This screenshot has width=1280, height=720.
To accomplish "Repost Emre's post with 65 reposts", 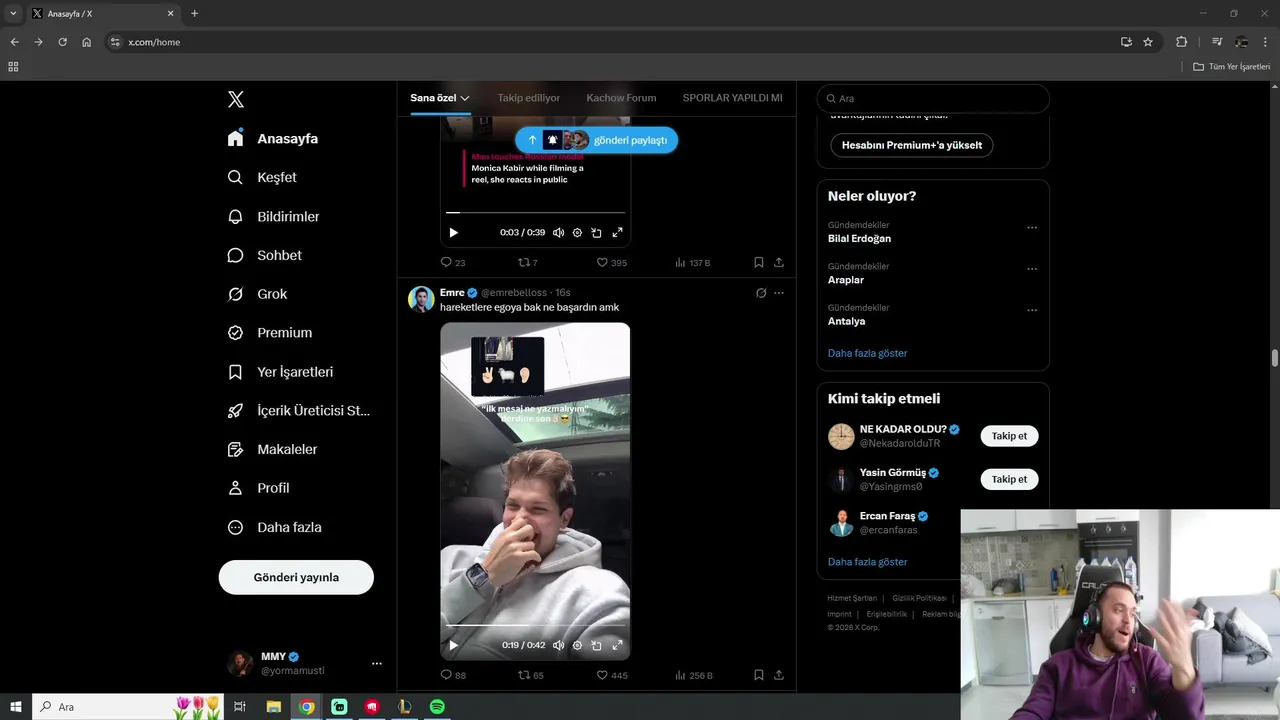I will (x=530, y=675).
